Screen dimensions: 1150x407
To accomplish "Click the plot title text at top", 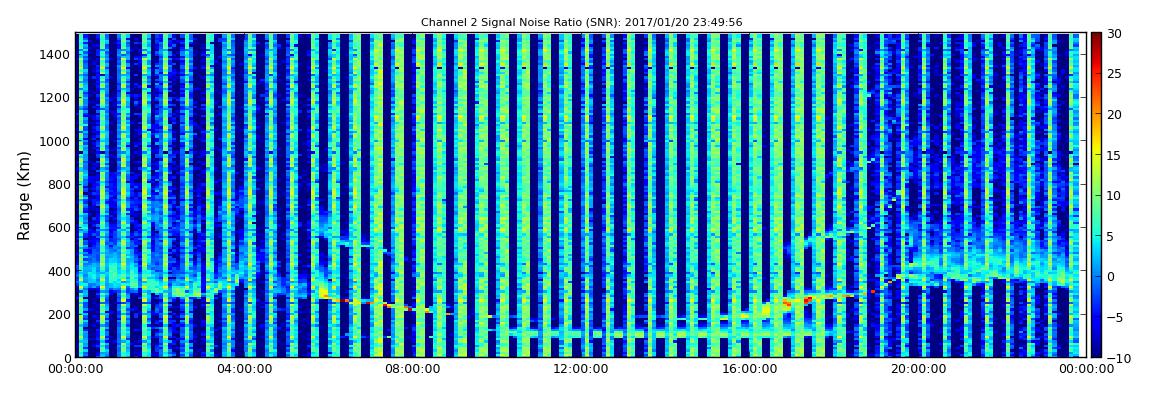I will [581, 23].
